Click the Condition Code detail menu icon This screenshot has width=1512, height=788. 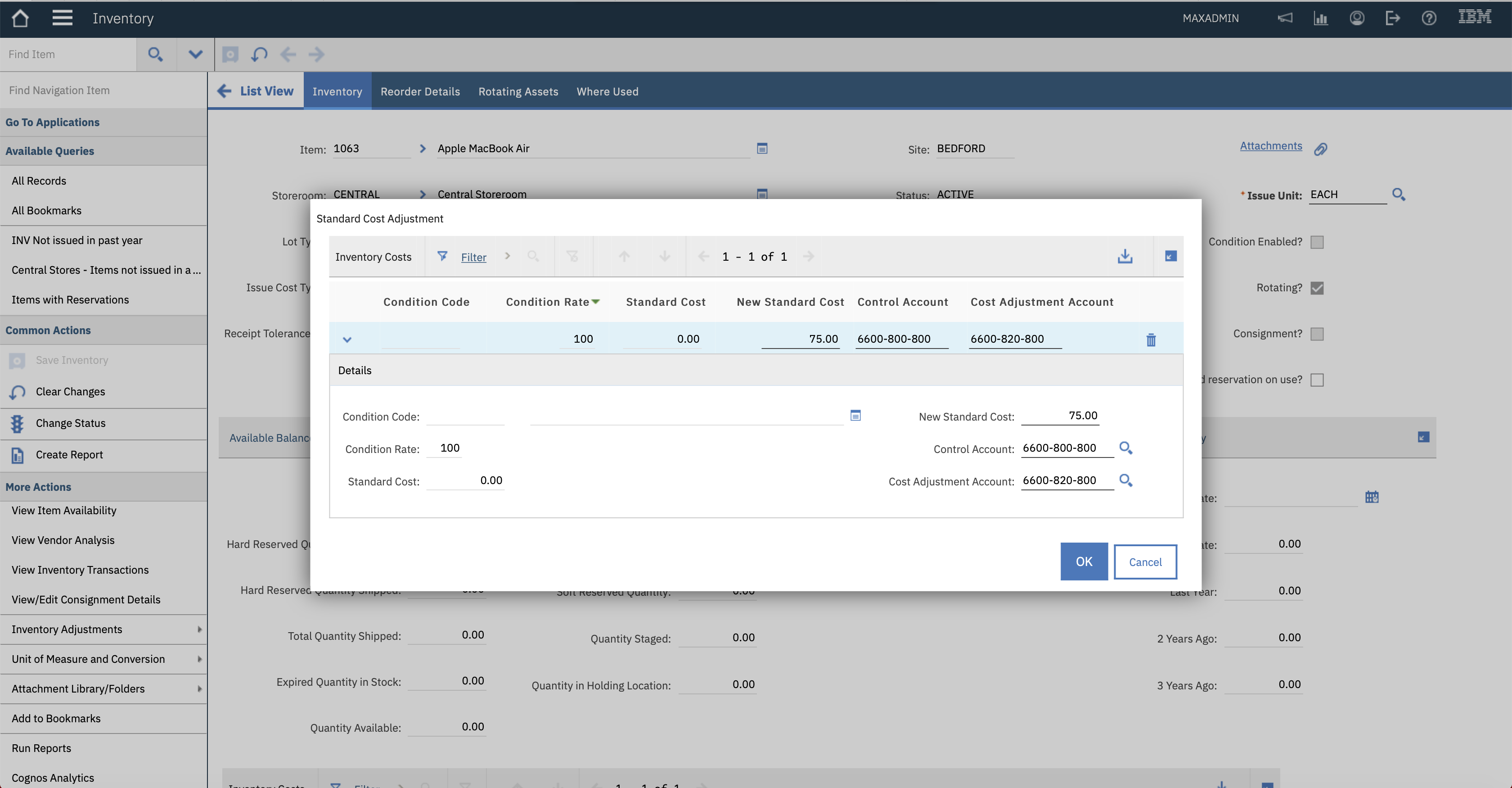[x=856, y=415]
